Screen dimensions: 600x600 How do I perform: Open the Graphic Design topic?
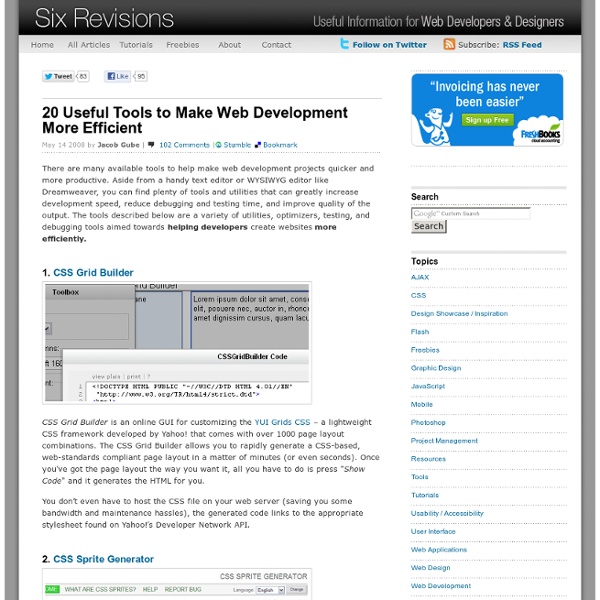[x=436, y=368]
